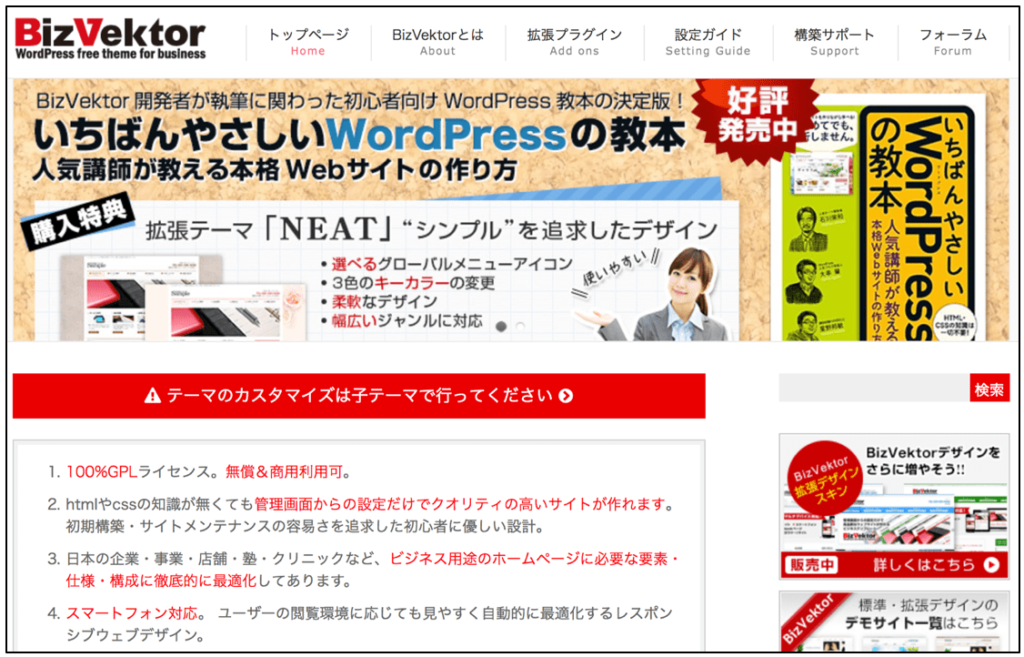Click the 人気講師が教える本格Webサイトの作り方 headline

point(274,170)
